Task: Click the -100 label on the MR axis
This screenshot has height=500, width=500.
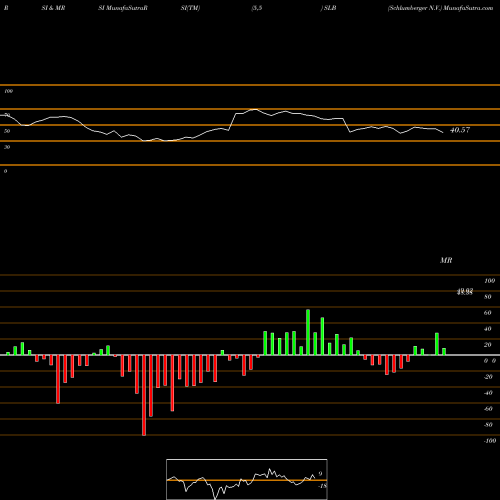Action: coord(490,441)
